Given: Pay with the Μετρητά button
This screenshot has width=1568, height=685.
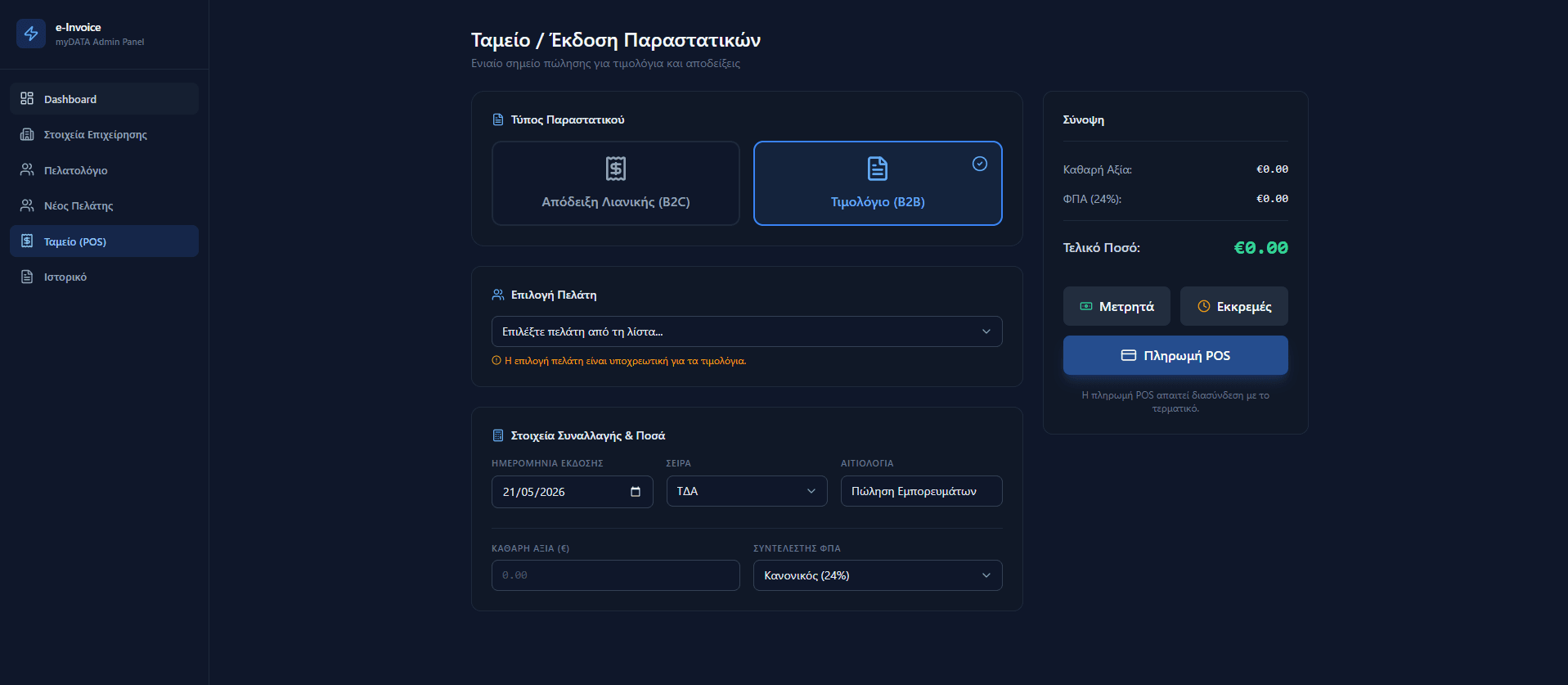Looking at the screenshot, I should click(1116, 306).
